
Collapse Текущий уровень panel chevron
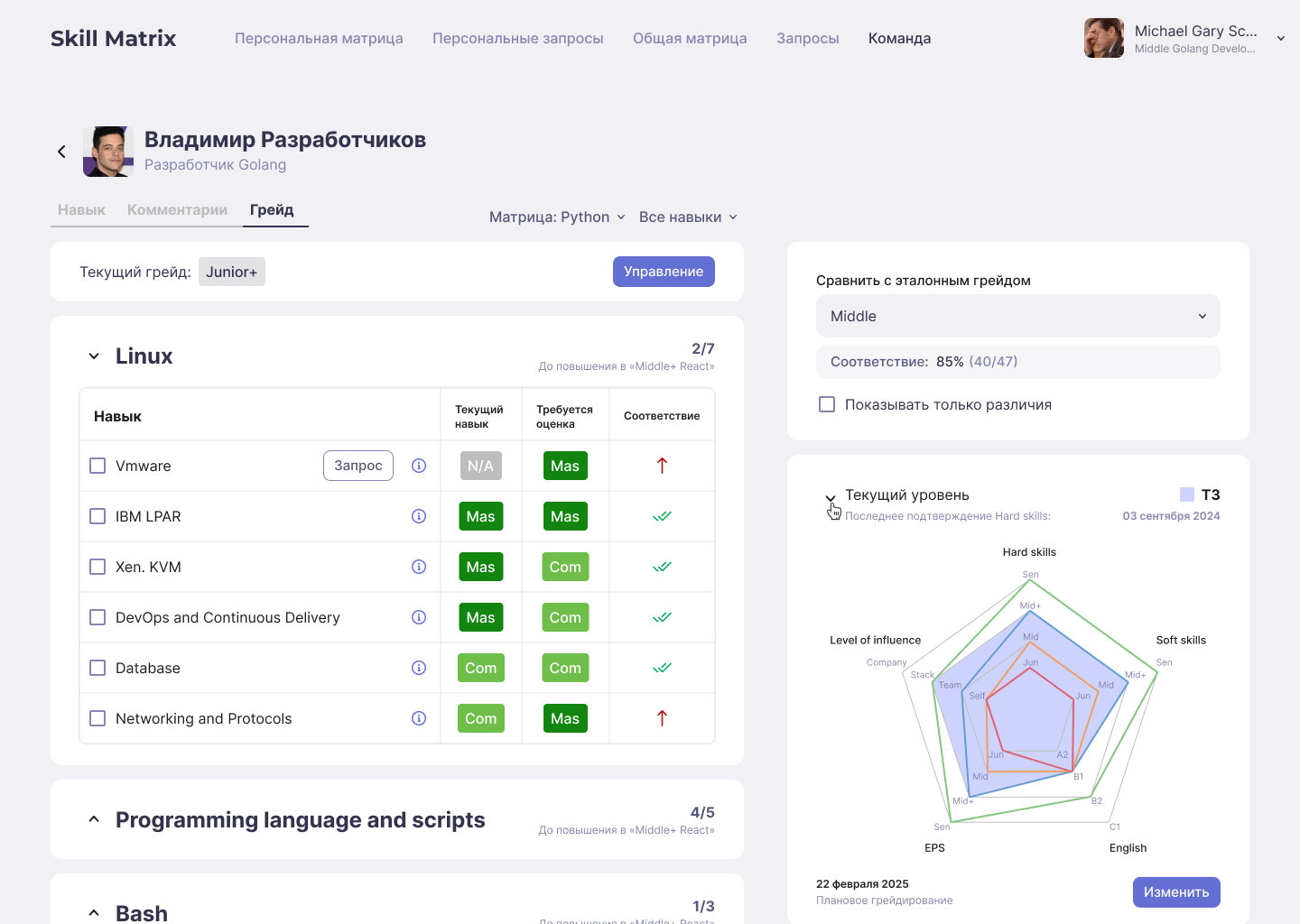831,498
